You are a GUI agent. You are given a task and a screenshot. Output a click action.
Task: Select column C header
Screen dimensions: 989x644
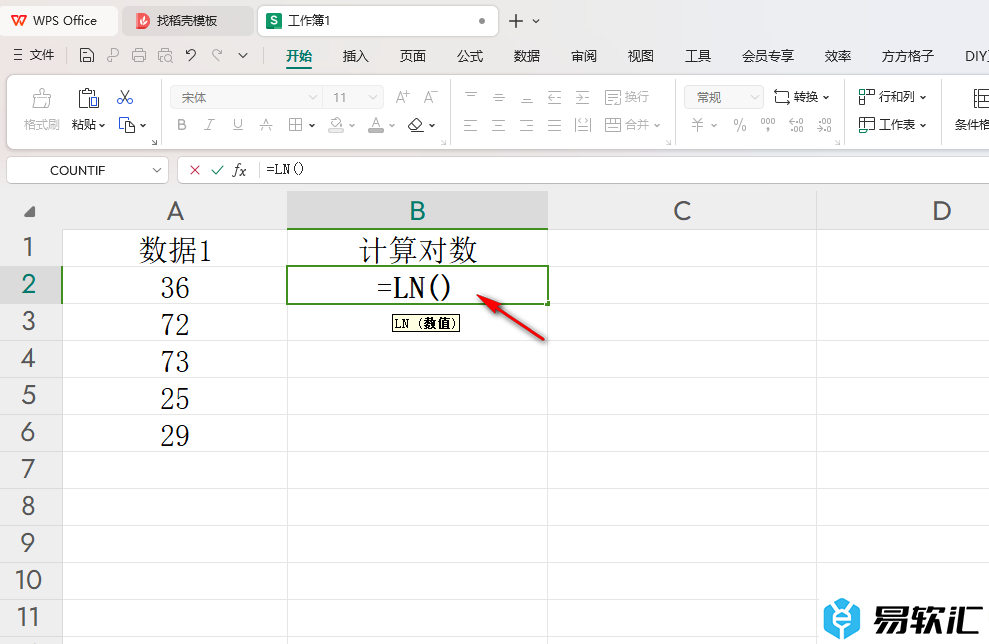coord(682,211)
